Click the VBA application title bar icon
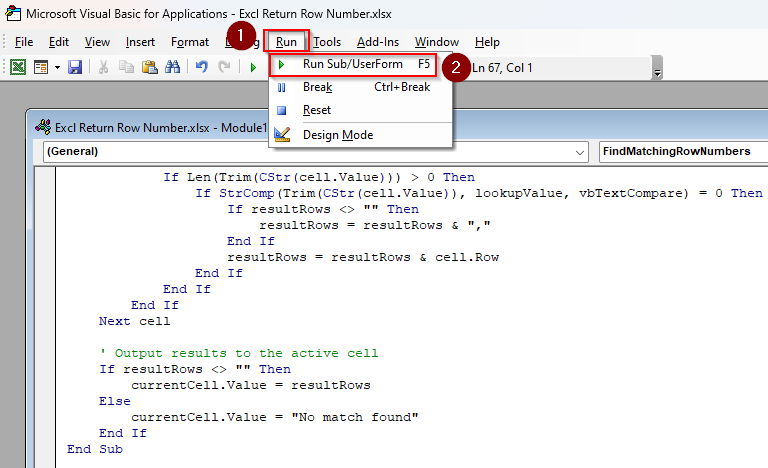This screenshot has width=768, height=468. coord(13,13)
